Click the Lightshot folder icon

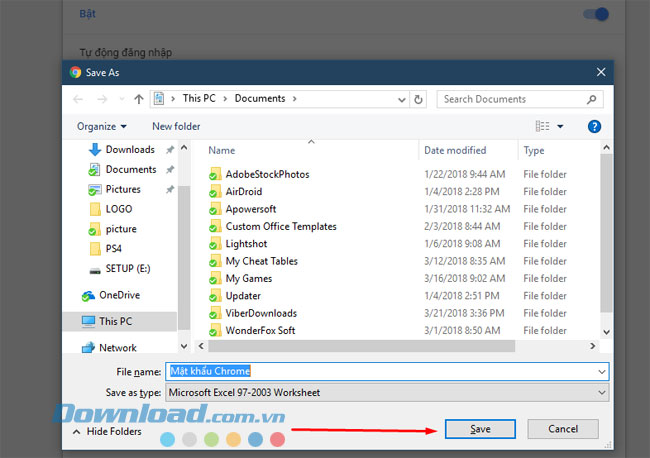point(214,244)
